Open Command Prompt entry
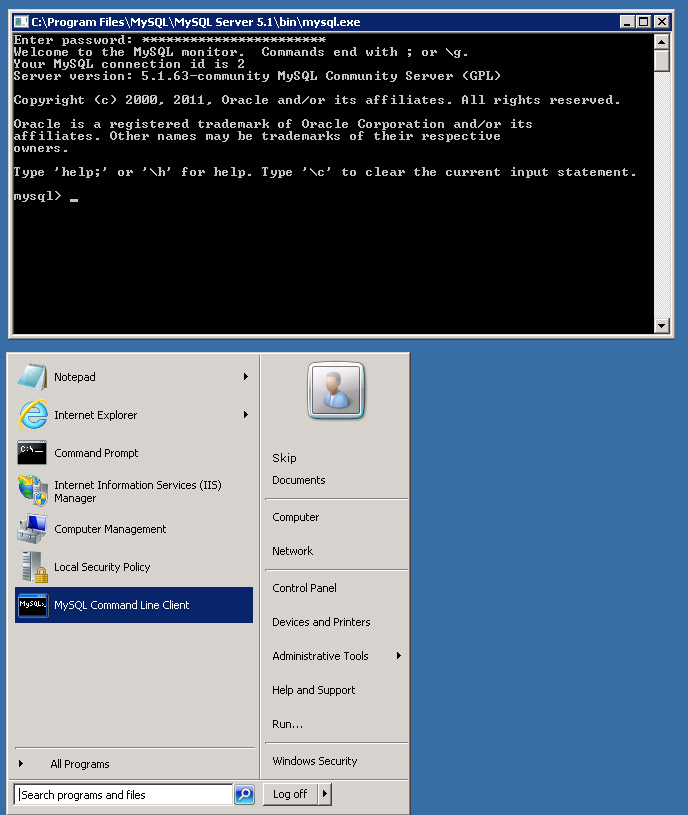This screenshot has width=688, height=815. [x=134, y=453]
